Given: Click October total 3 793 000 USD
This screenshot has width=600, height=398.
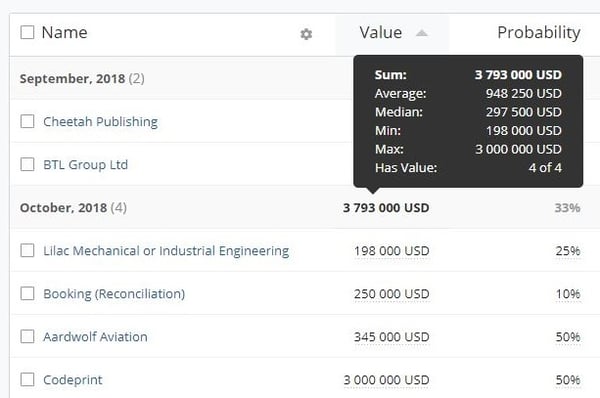Looking at the screenshot, I should pos(386,208).
